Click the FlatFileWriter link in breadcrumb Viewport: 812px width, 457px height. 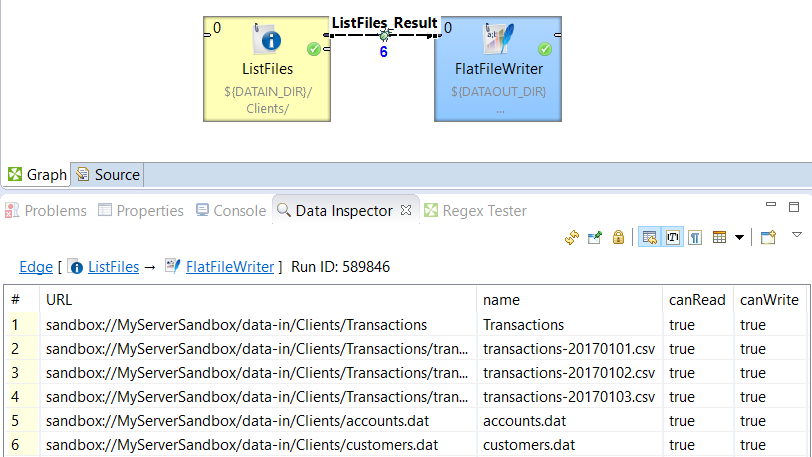(229, 267)
